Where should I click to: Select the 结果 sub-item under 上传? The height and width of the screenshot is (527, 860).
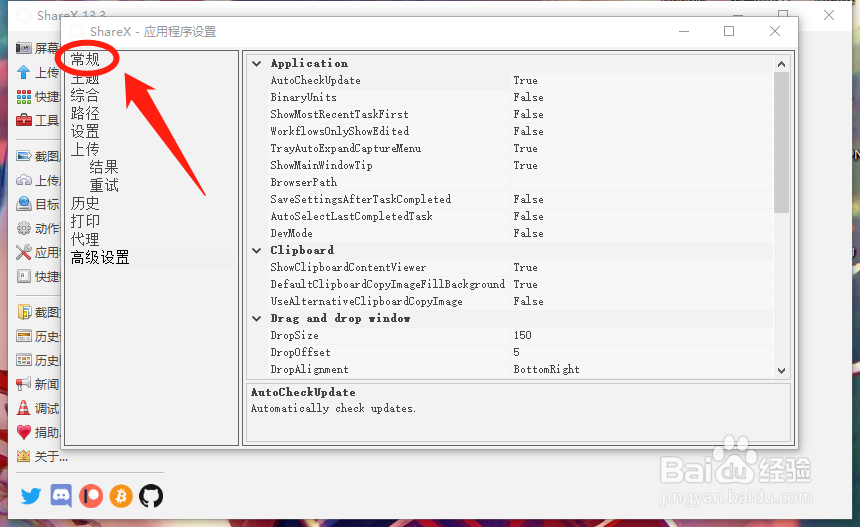104,167
